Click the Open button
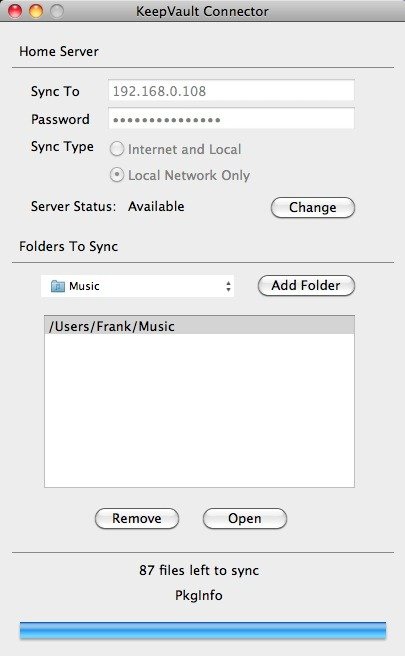The image size is (405, 656). pos(245,519)
